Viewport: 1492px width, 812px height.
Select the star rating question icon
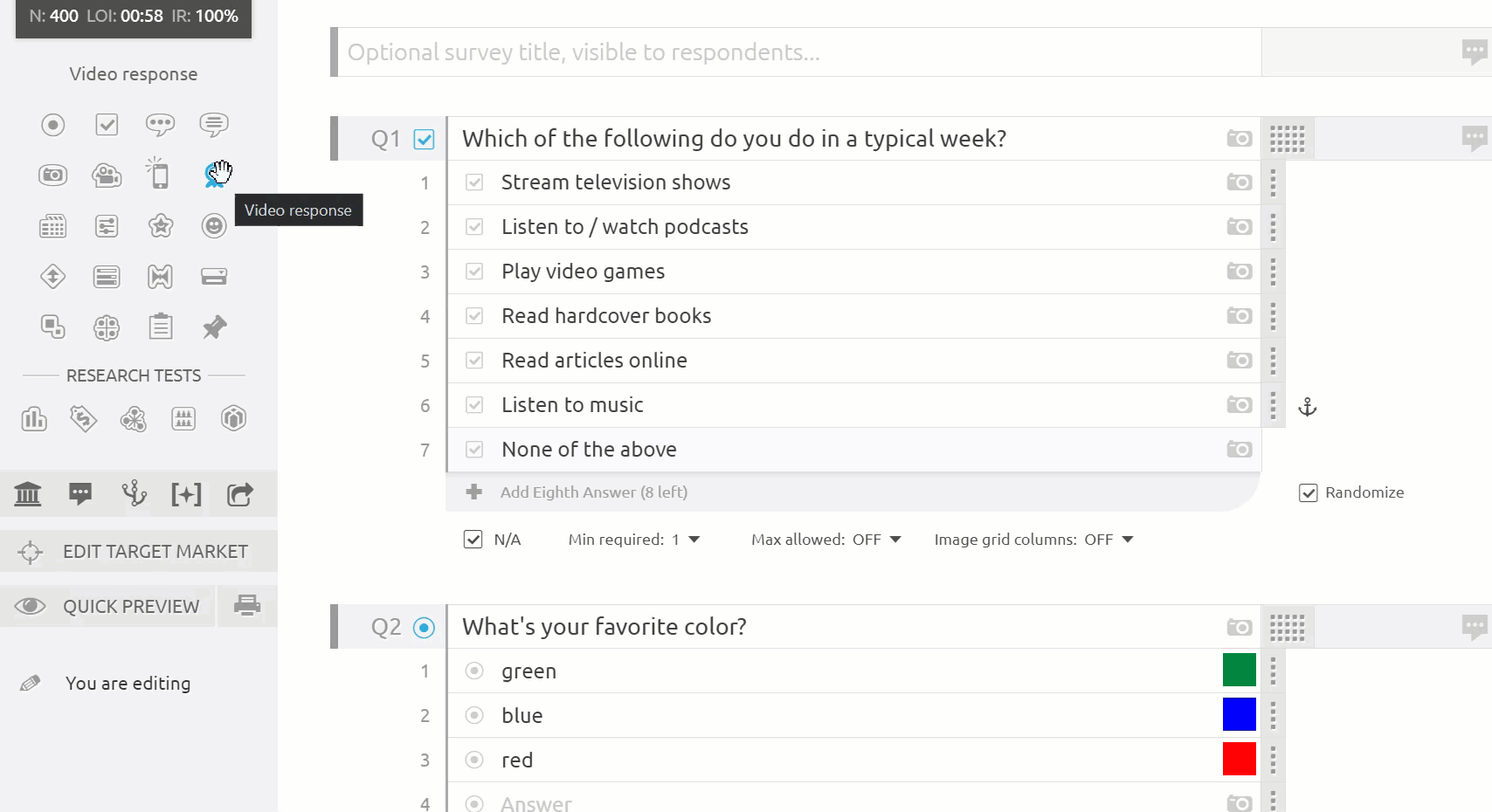pos(161,226)
